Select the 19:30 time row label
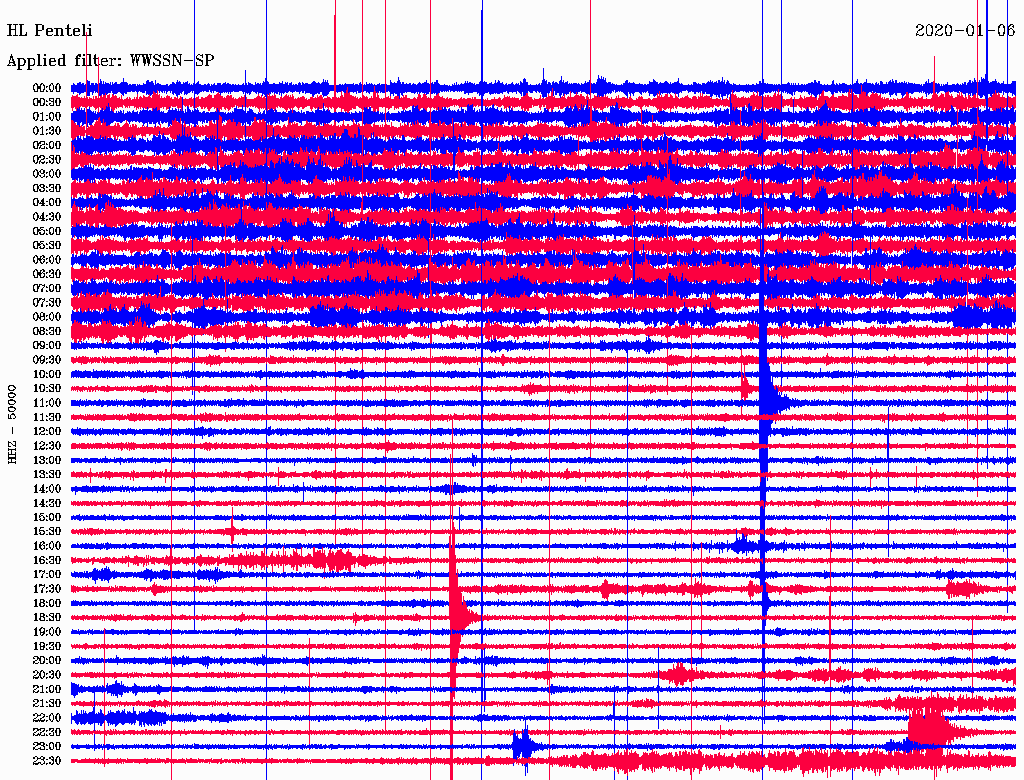1024x780 pixels. pos(47,647)
